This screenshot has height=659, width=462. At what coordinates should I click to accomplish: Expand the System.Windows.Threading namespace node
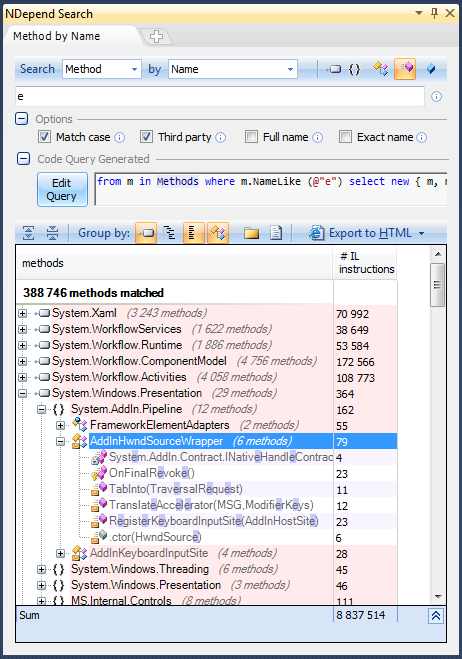point(41,569)
